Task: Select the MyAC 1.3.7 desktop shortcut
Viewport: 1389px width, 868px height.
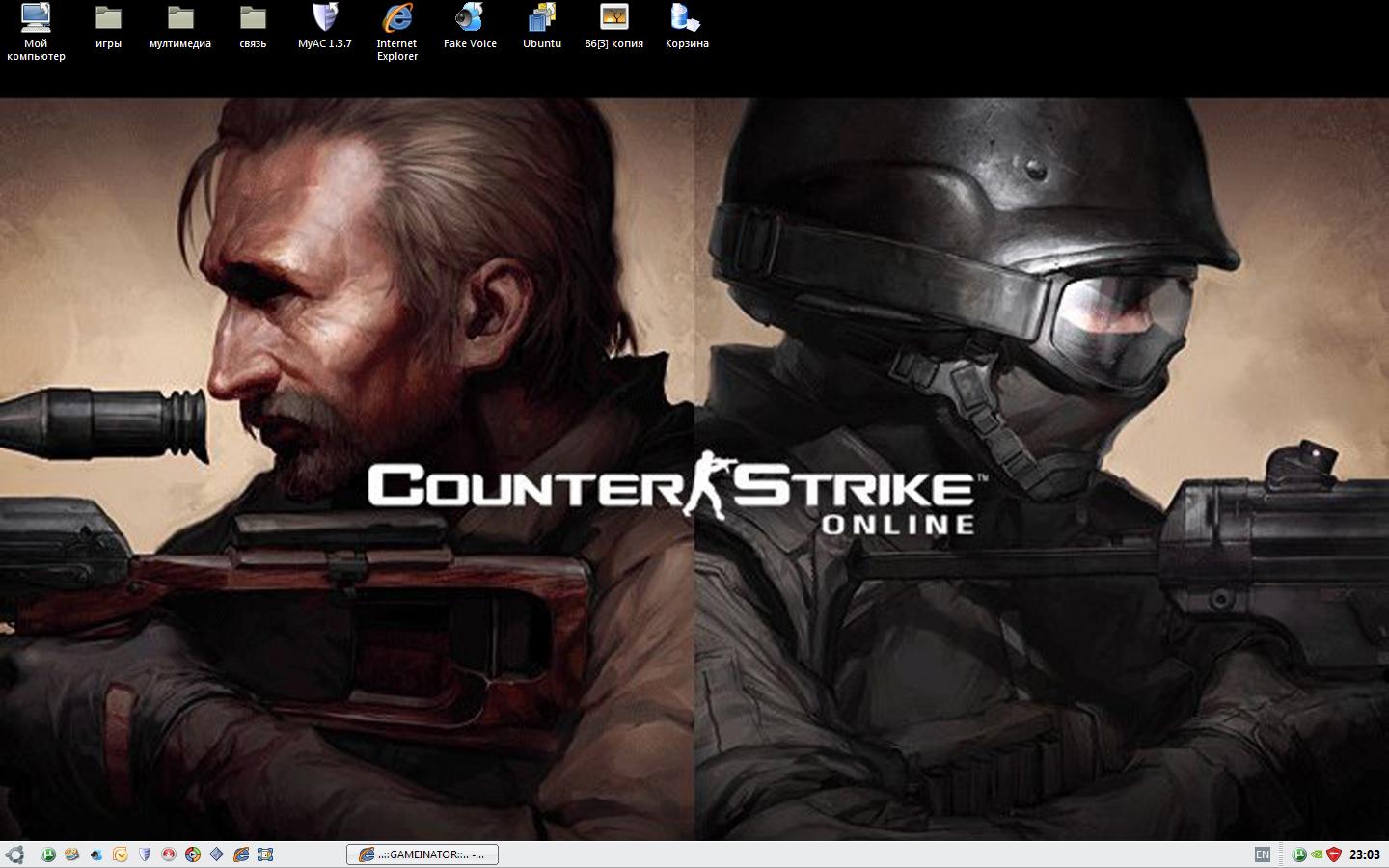Action: click(325, 27)
